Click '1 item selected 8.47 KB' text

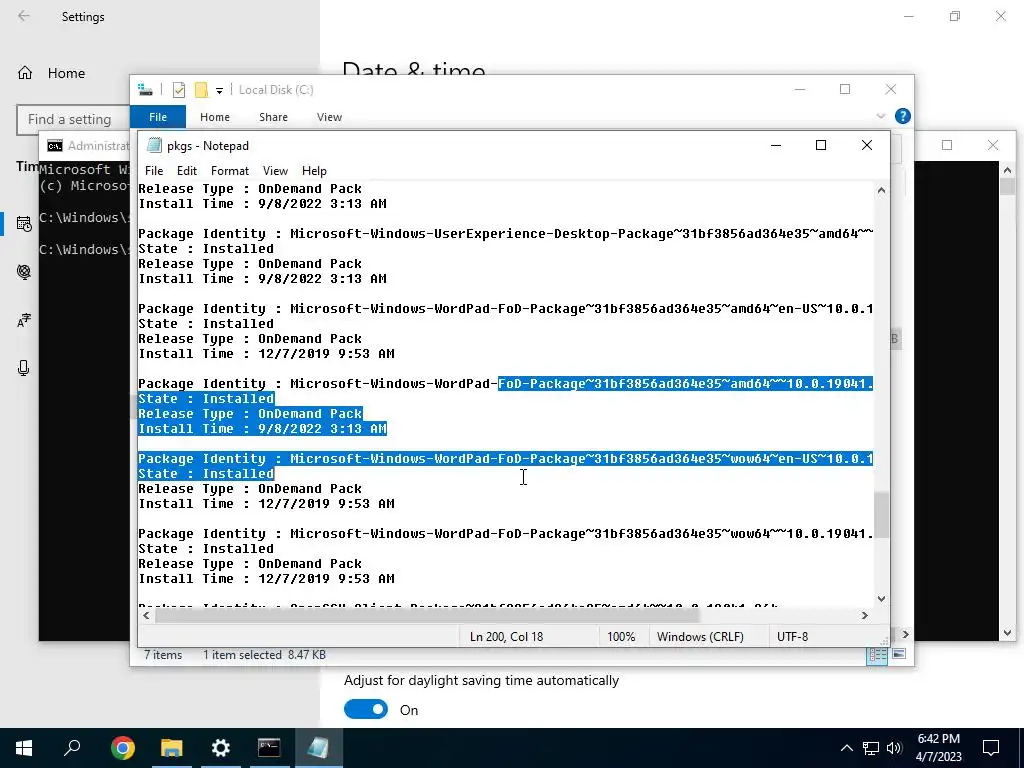pos(264,654)
